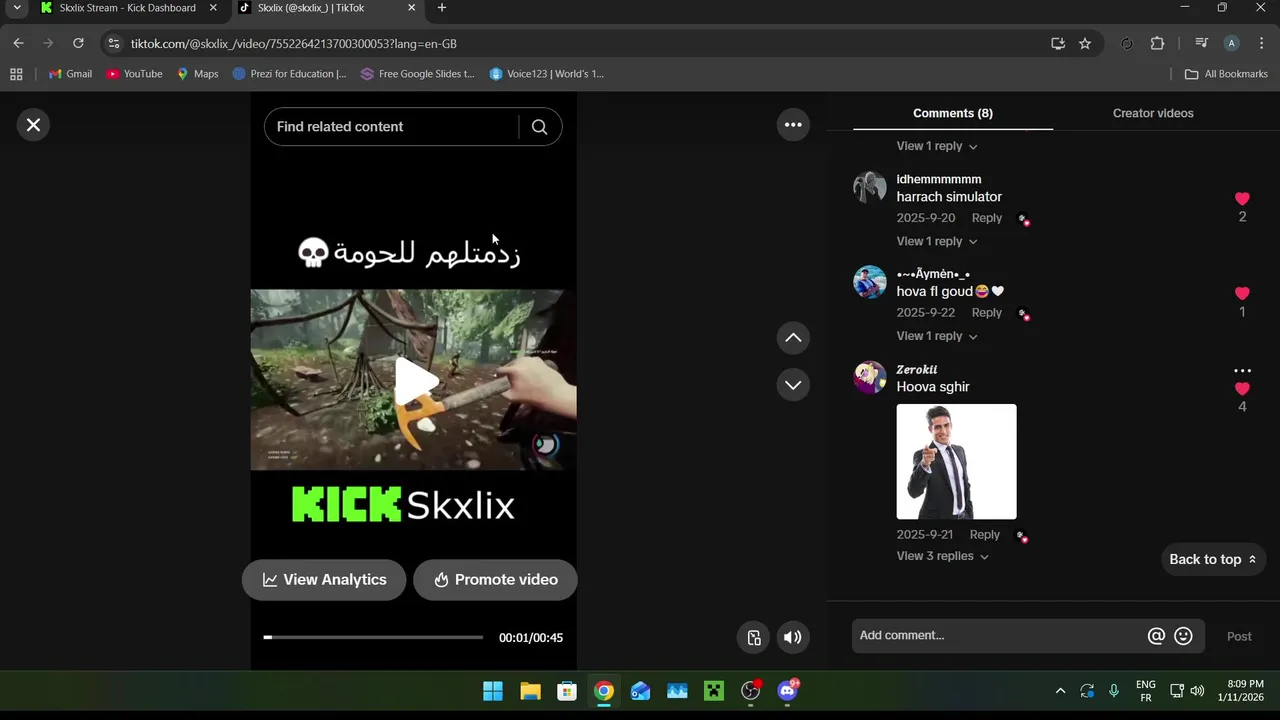Switch to the Creator videos tab

1153,113
